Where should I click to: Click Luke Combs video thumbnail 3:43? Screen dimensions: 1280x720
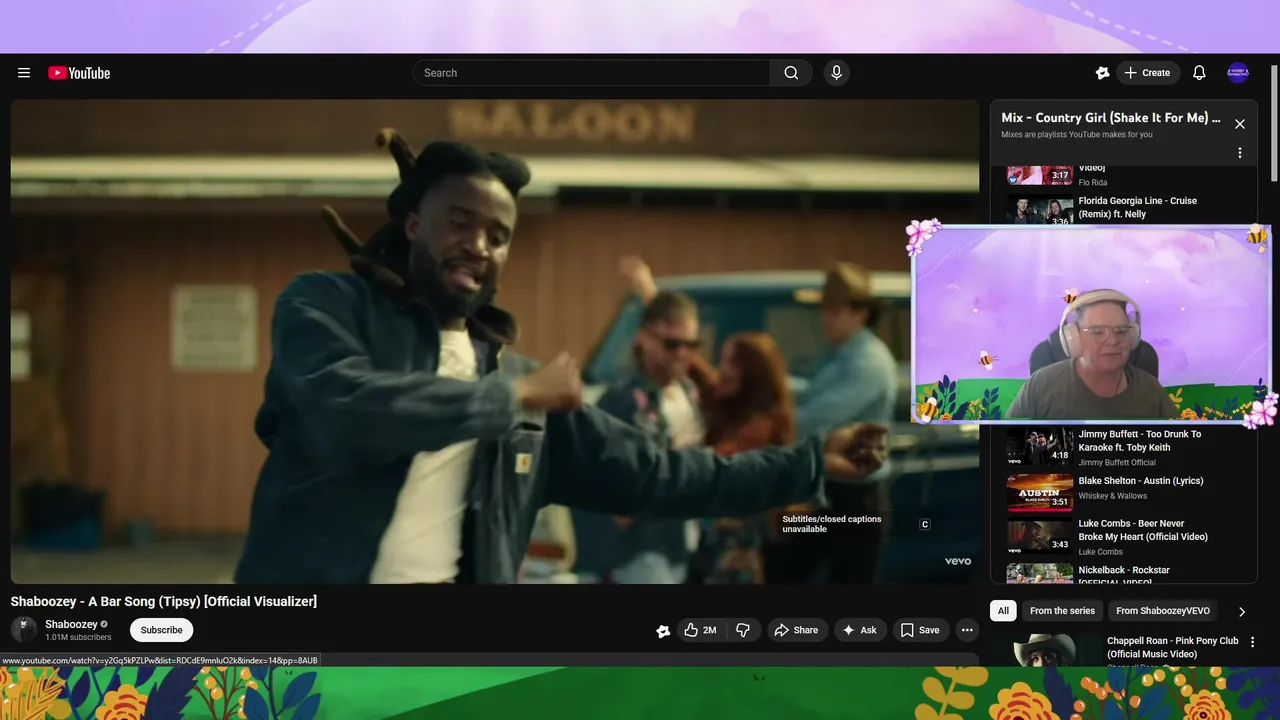1039,537
